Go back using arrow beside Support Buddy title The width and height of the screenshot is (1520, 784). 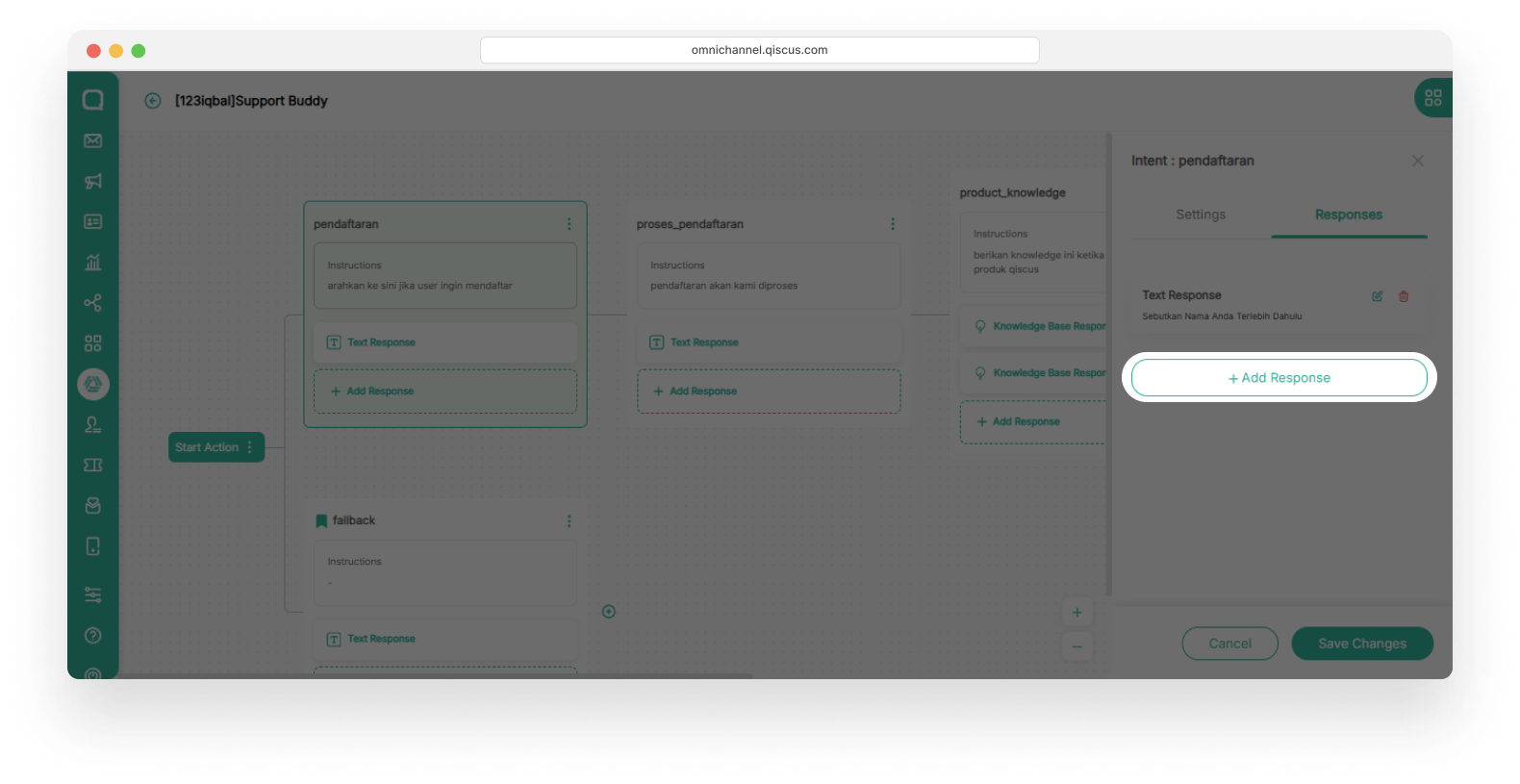tap(153, 101)
